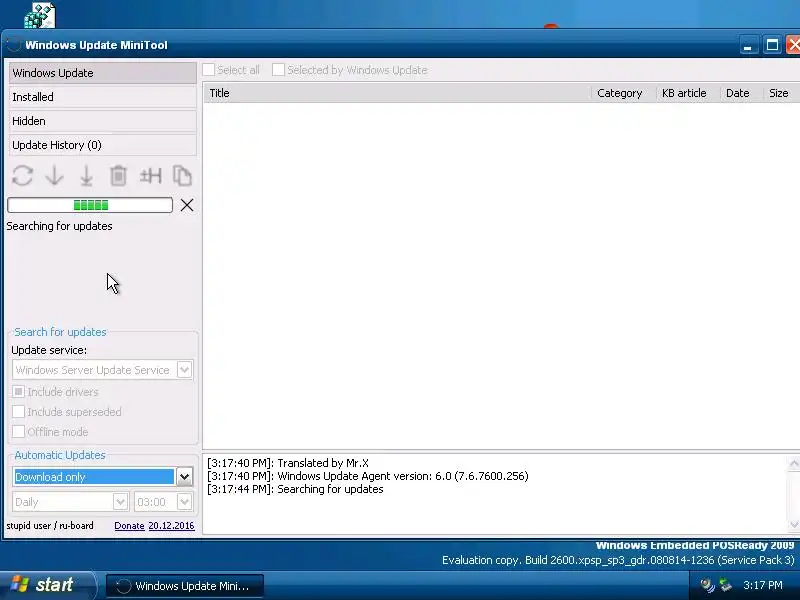This screenshot has width=800, height=600.
Task: Sort by the Category column header
Action: pyautogui.click(x=623, y=93)
